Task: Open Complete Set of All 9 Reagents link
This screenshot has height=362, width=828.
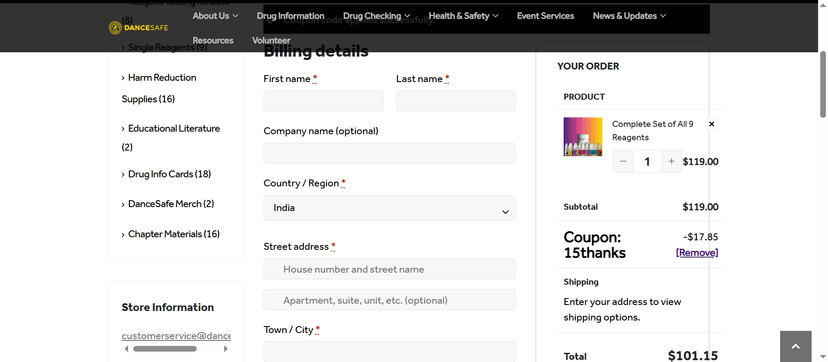Action: (x=653, y=130)
